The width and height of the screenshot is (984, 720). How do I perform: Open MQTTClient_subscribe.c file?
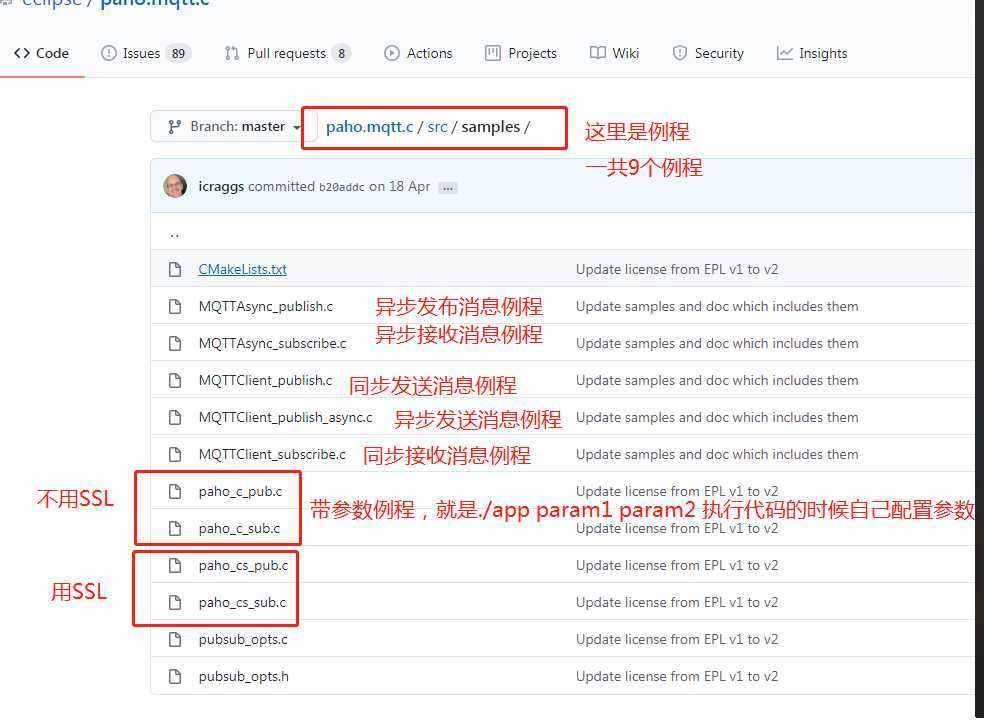272,454
